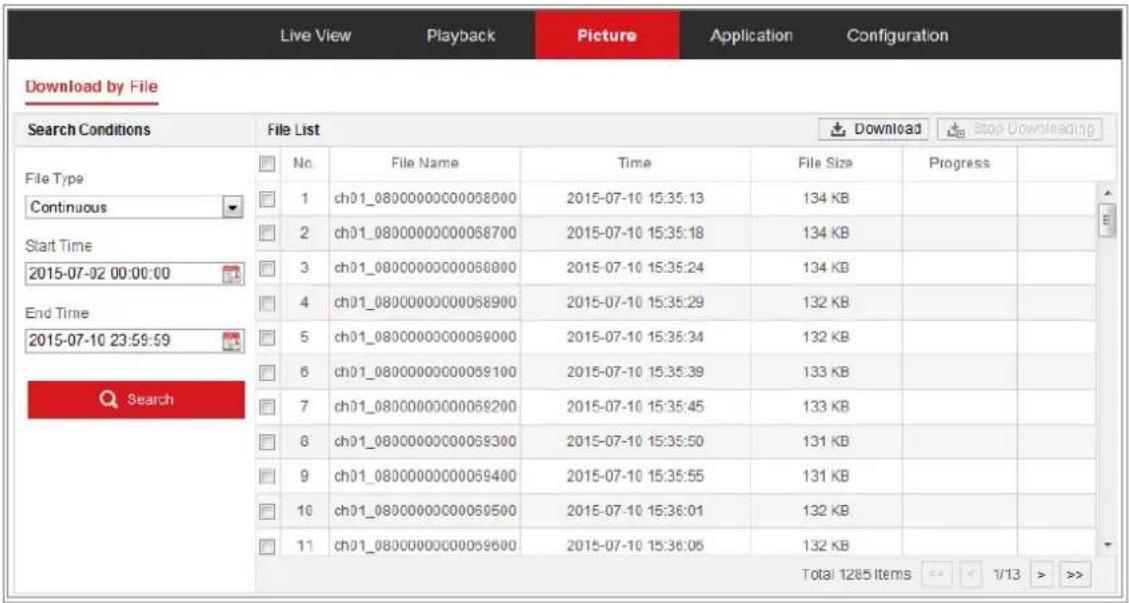Select the Download by File sub-tab
The image size is (1129, 603).
(91, 87)
